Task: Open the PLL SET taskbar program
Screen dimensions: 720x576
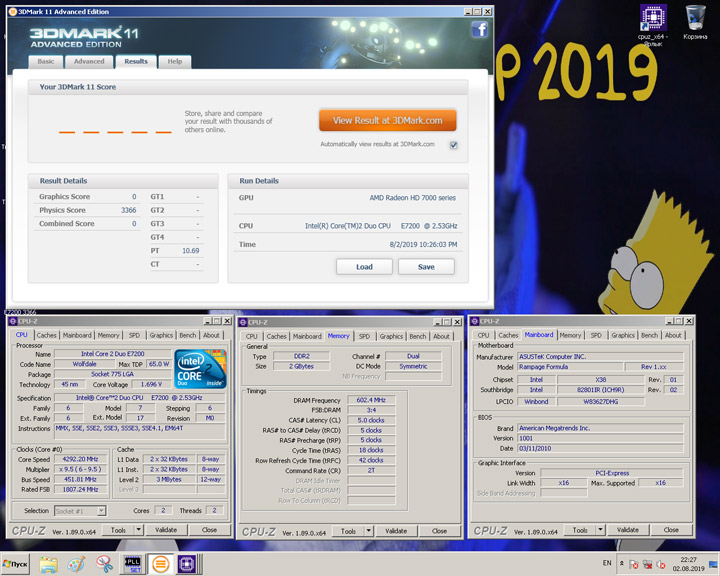Action: click(133, 564)
